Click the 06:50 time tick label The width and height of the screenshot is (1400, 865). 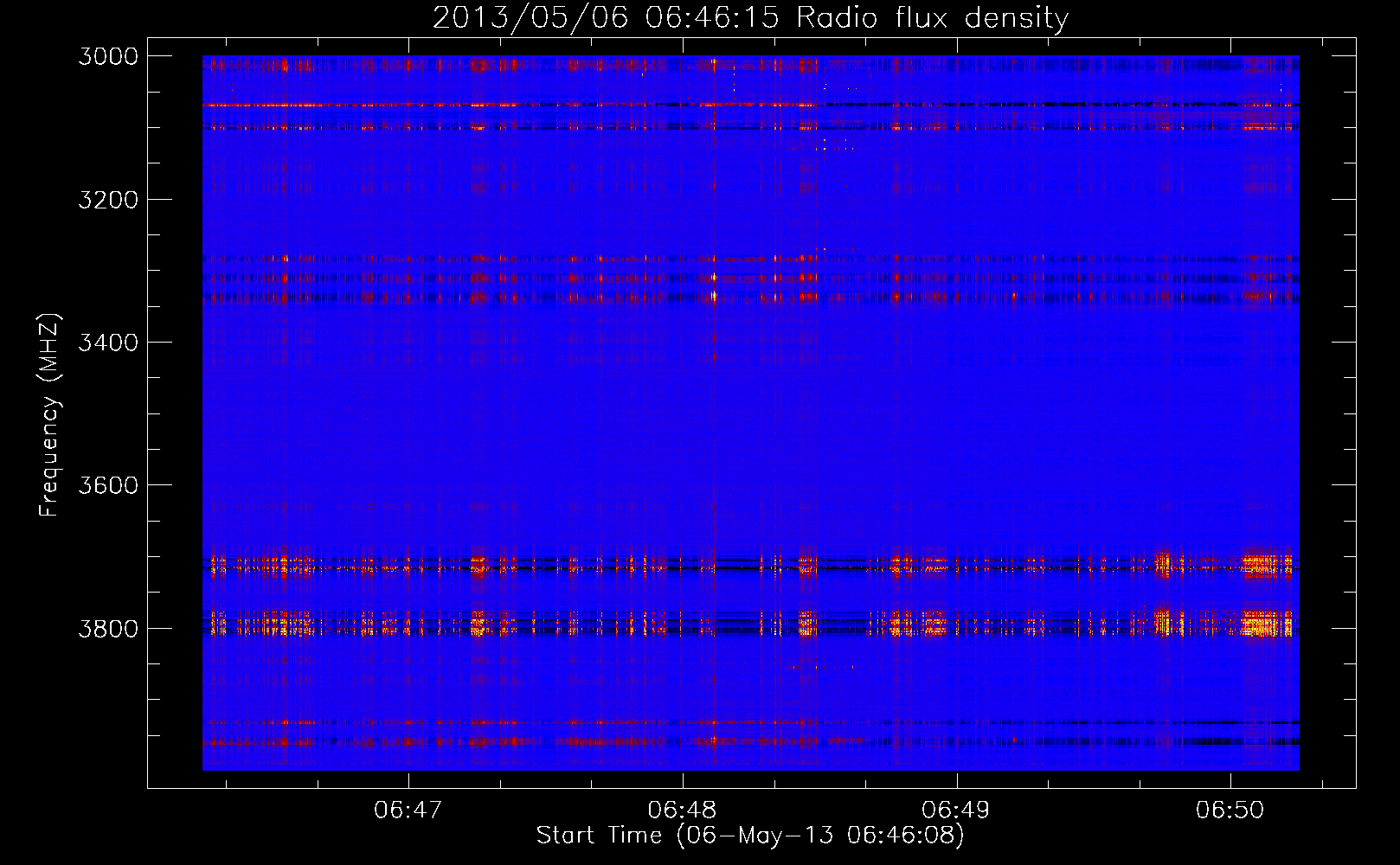click(x=1230, y=810)
